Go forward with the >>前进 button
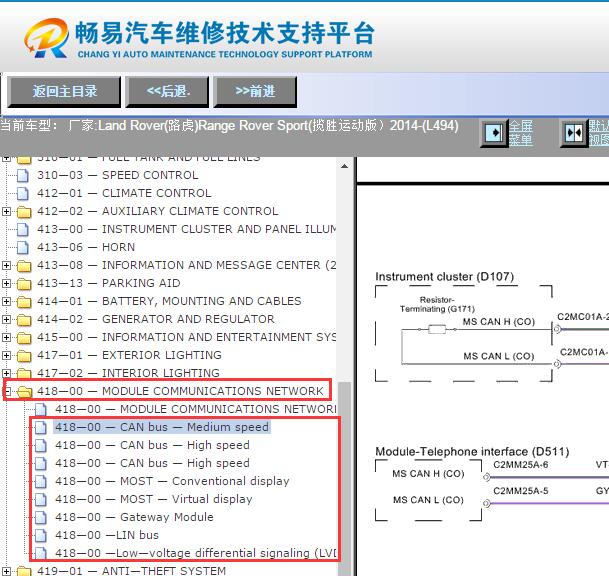609x576 pixels. click(255, 92)
